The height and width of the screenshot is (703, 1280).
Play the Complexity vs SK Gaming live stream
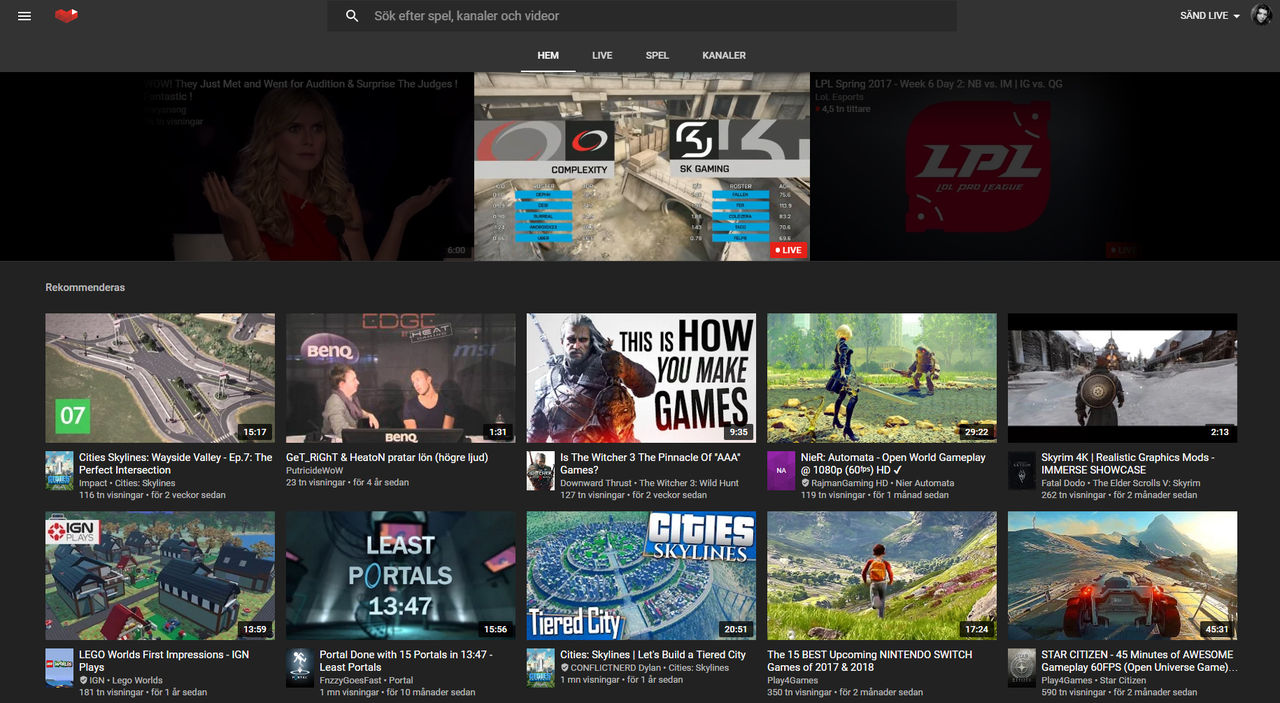click(641, 166)
